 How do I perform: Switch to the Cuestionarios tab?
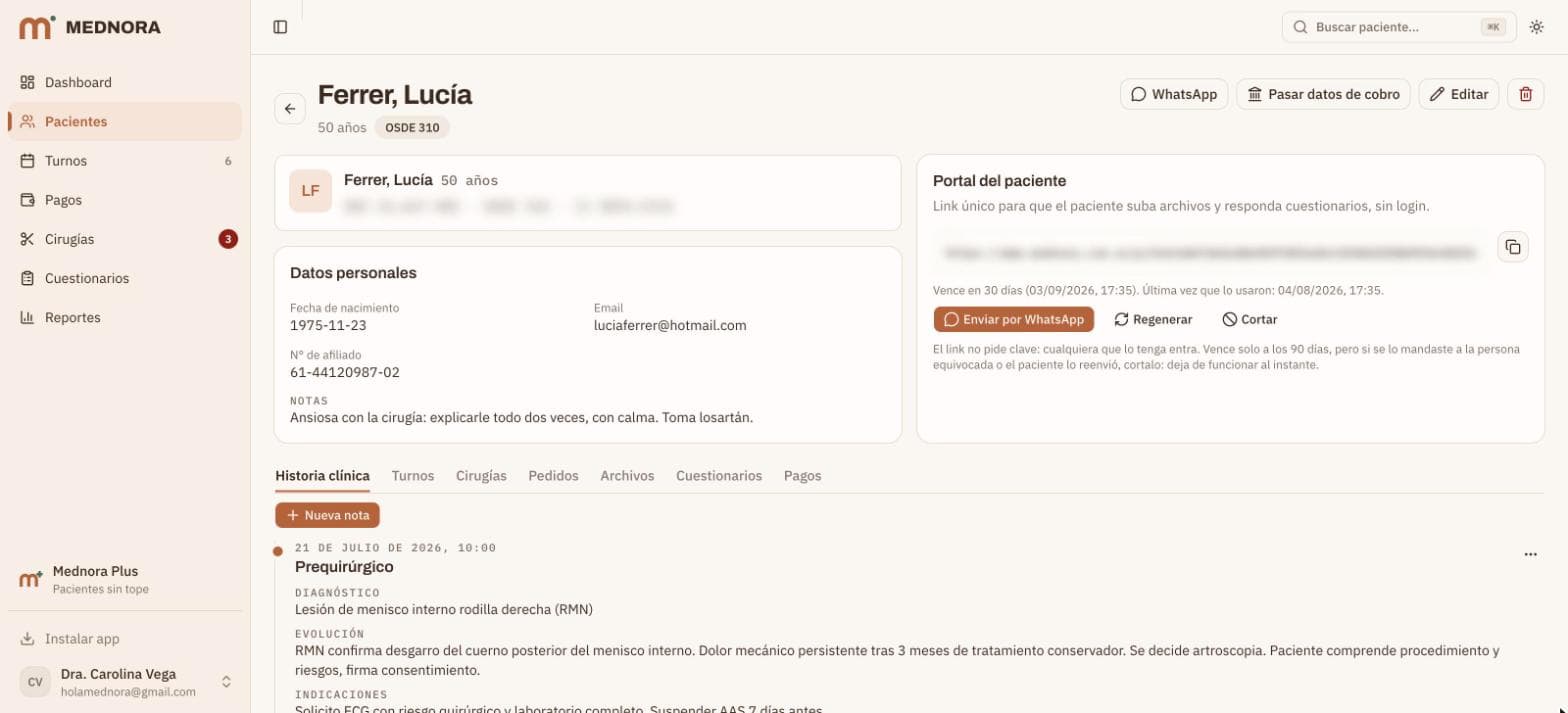point(719,476)
